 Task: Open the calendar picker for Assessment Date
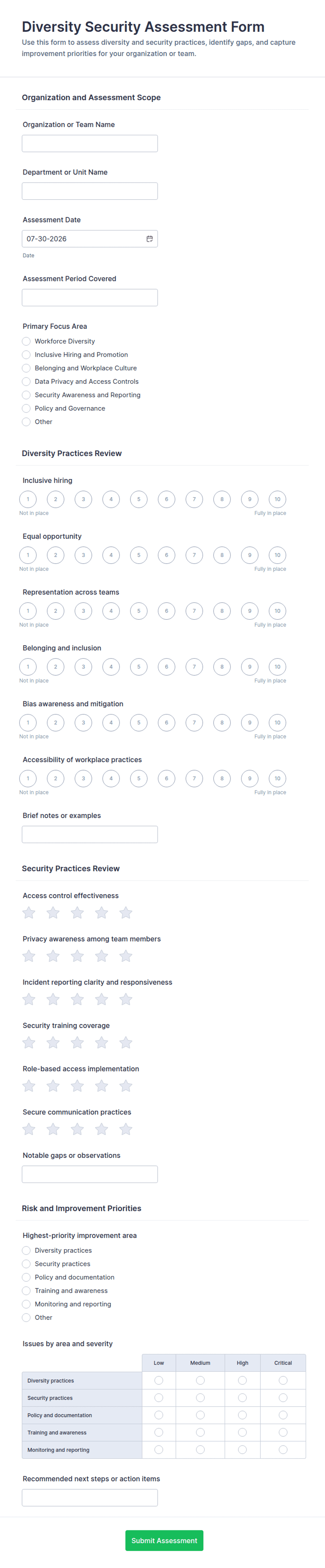(149, 238)
